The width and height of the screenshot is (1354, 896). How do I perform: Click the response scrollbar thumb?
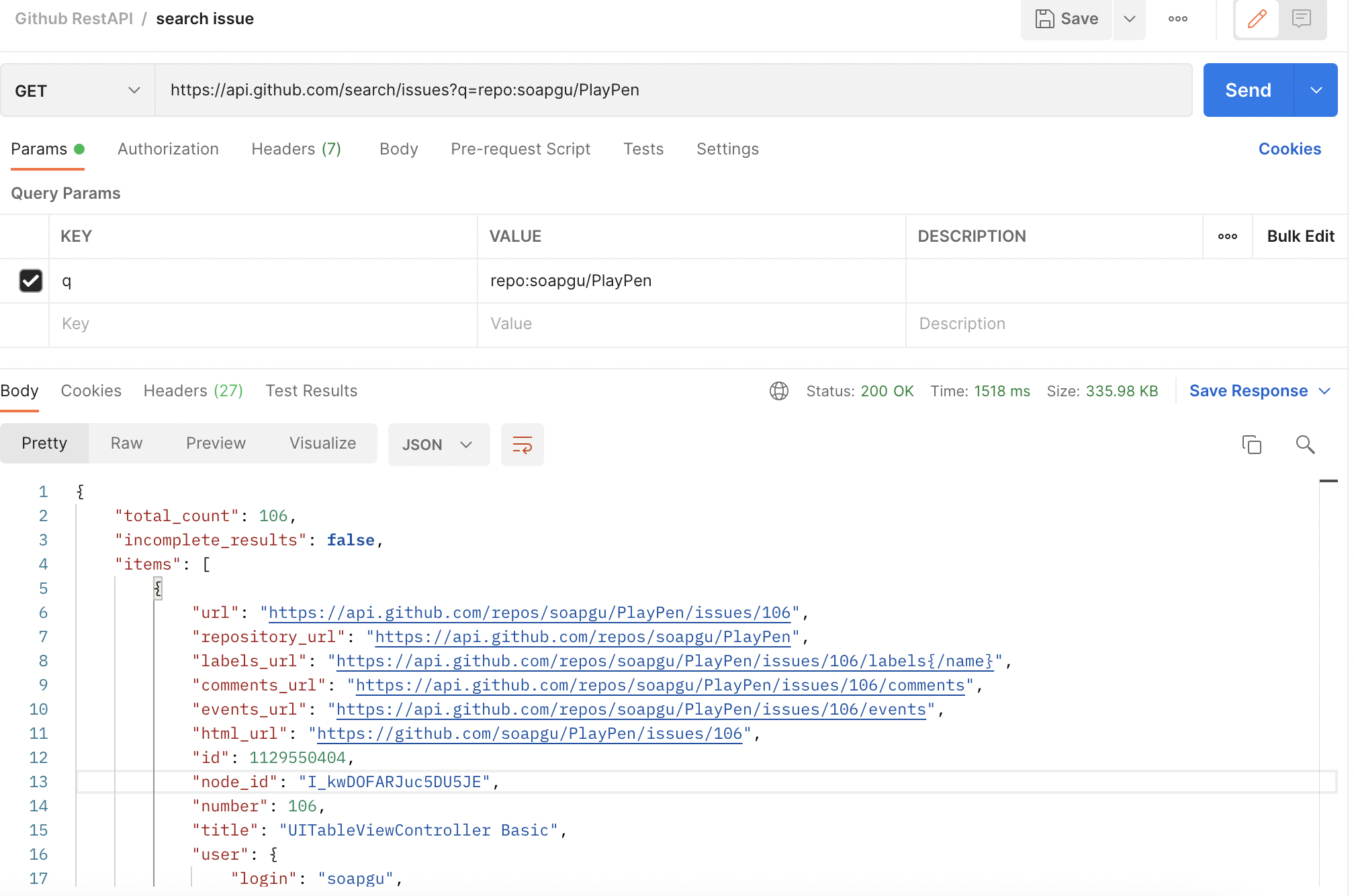point(1328,481)
